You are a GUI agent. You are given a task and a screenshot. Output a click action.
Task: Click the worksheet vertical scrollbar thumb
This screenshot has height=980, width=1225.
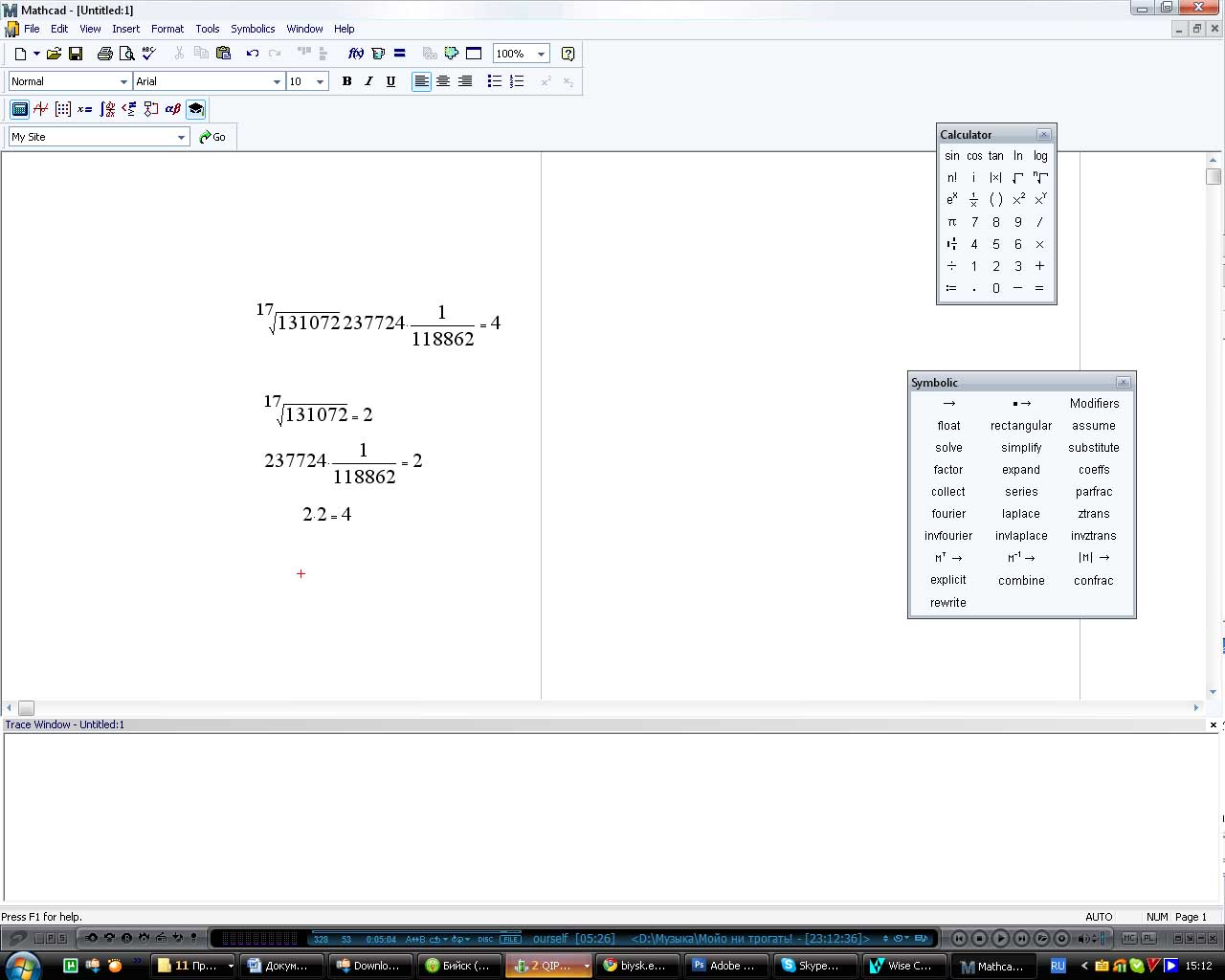1214,176
